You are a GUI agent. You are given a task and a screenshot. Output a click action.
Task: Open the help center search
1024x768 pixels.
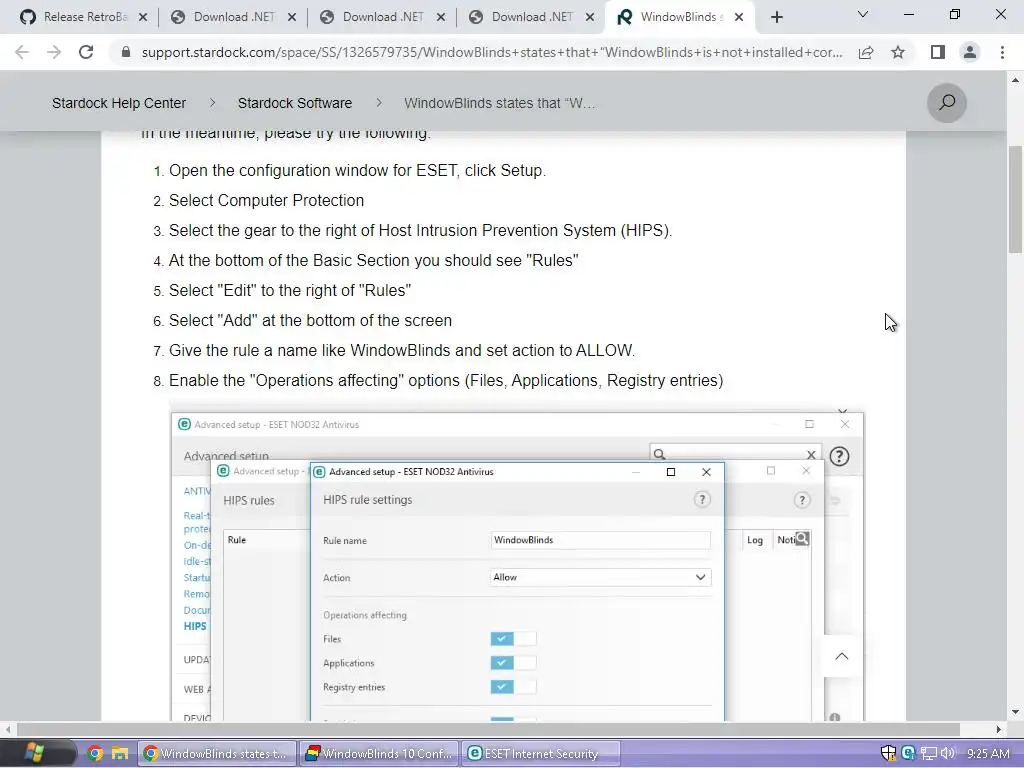[x=947, y=103]
